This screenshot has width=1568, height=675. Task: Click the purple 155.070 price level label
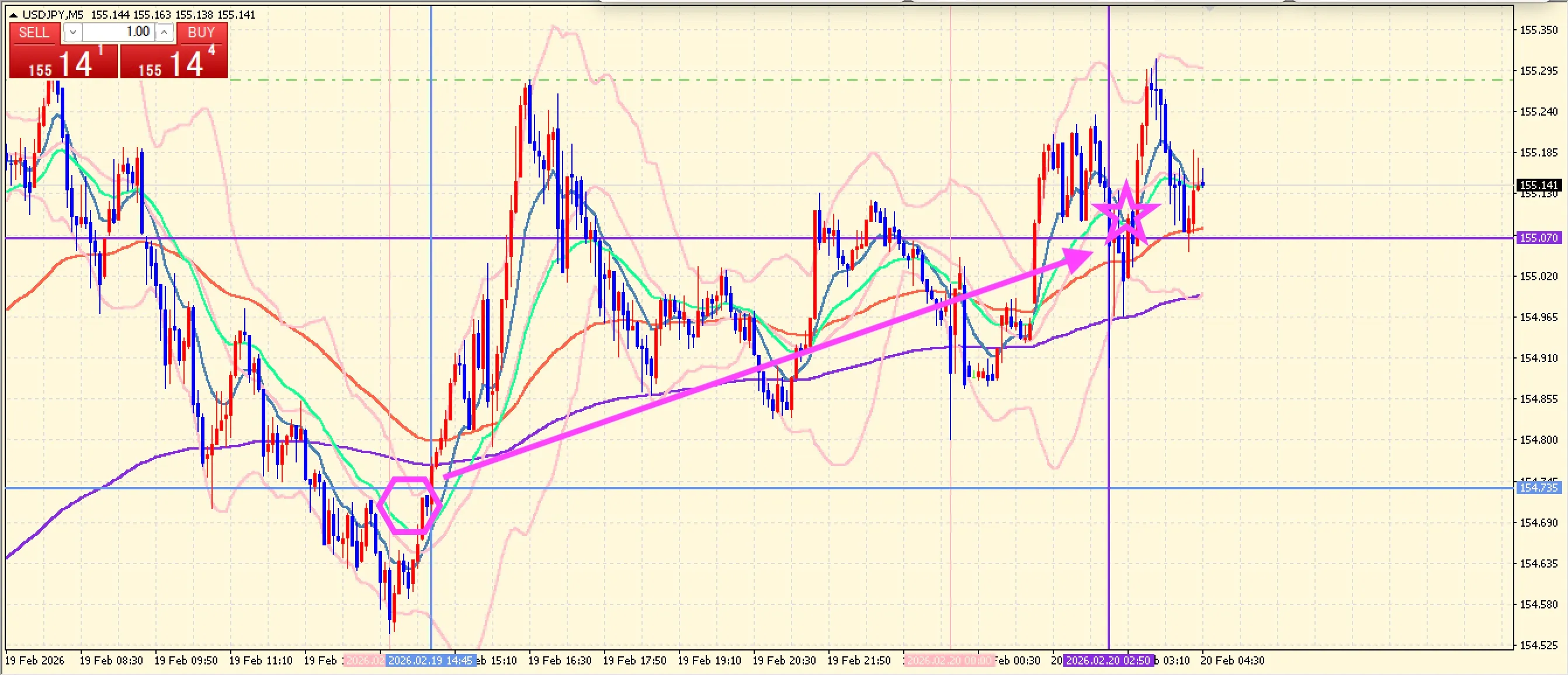(1539, 238)
